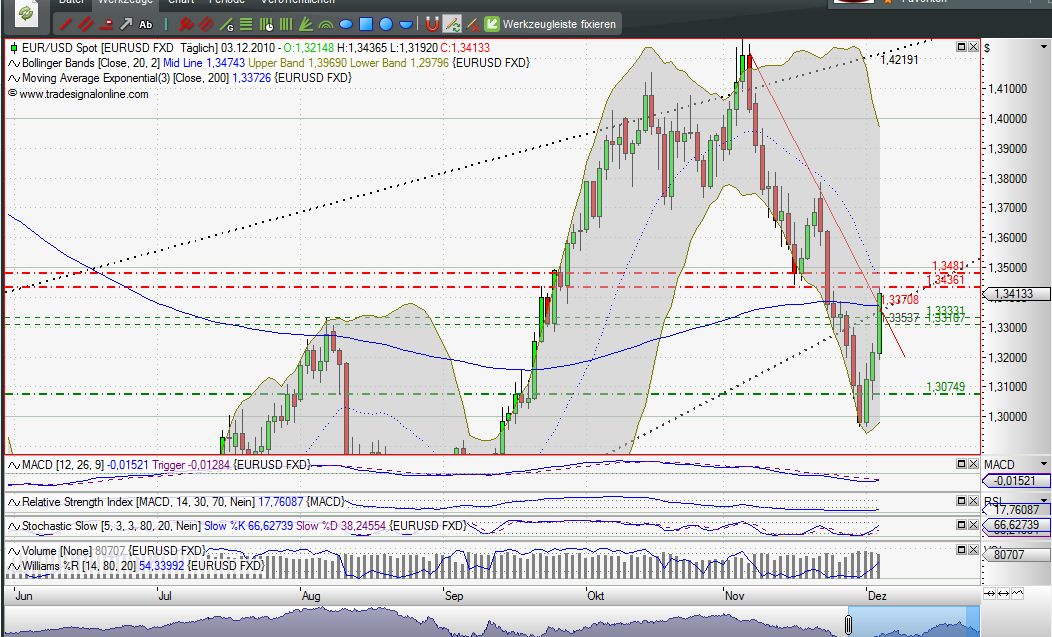
Task: Select the blue ellipse drawing tool
Action: point(346,25)
